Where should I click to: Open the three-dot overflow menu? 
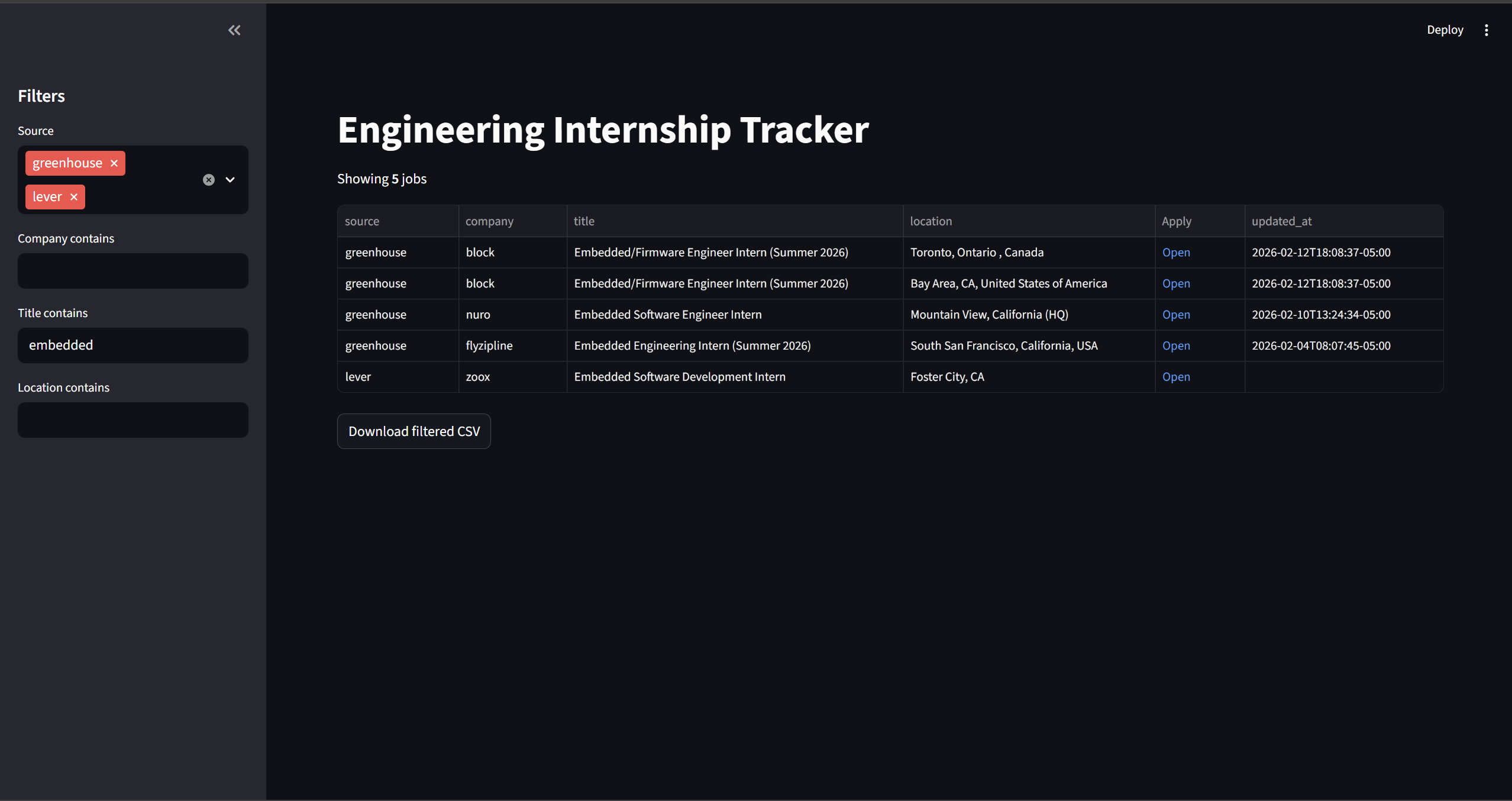[1486, 30]
